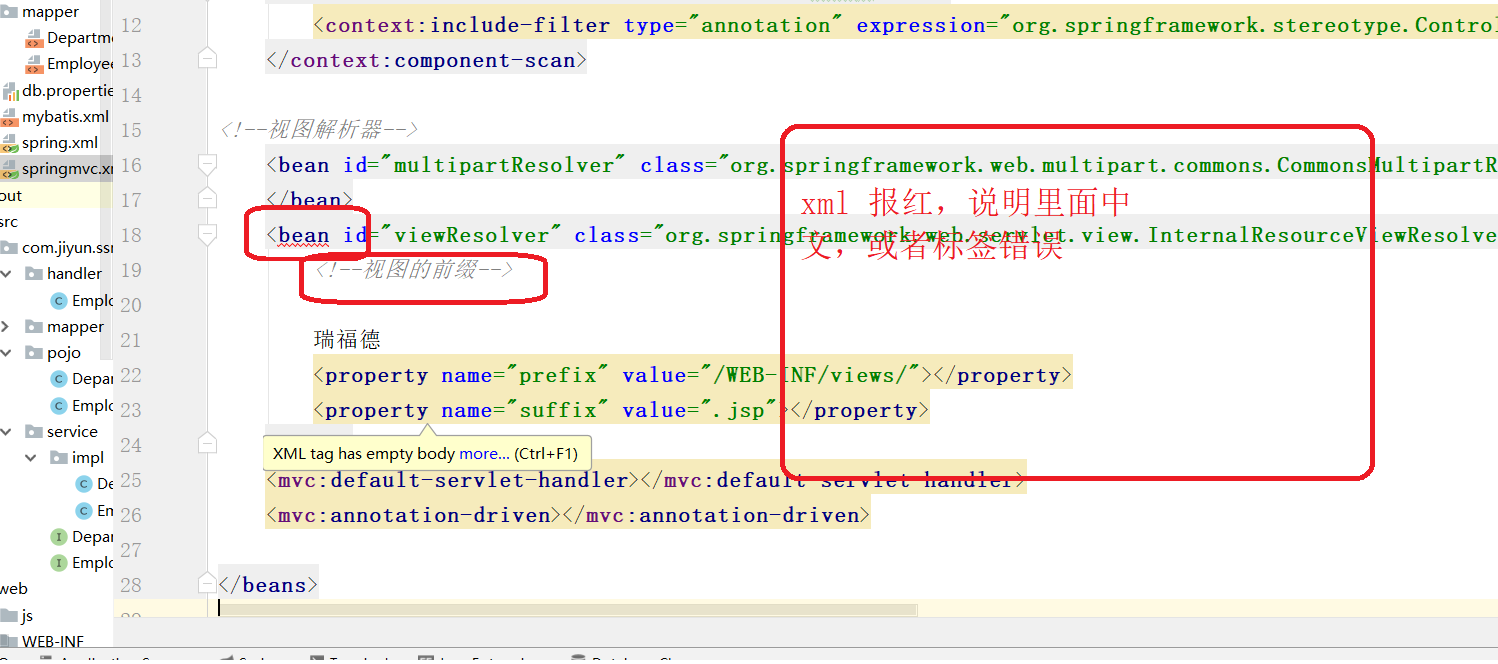Screen dimensions: 1498x664
Task: Click the com.jiyun.ss package folder icon
Action: coord(10,248)
